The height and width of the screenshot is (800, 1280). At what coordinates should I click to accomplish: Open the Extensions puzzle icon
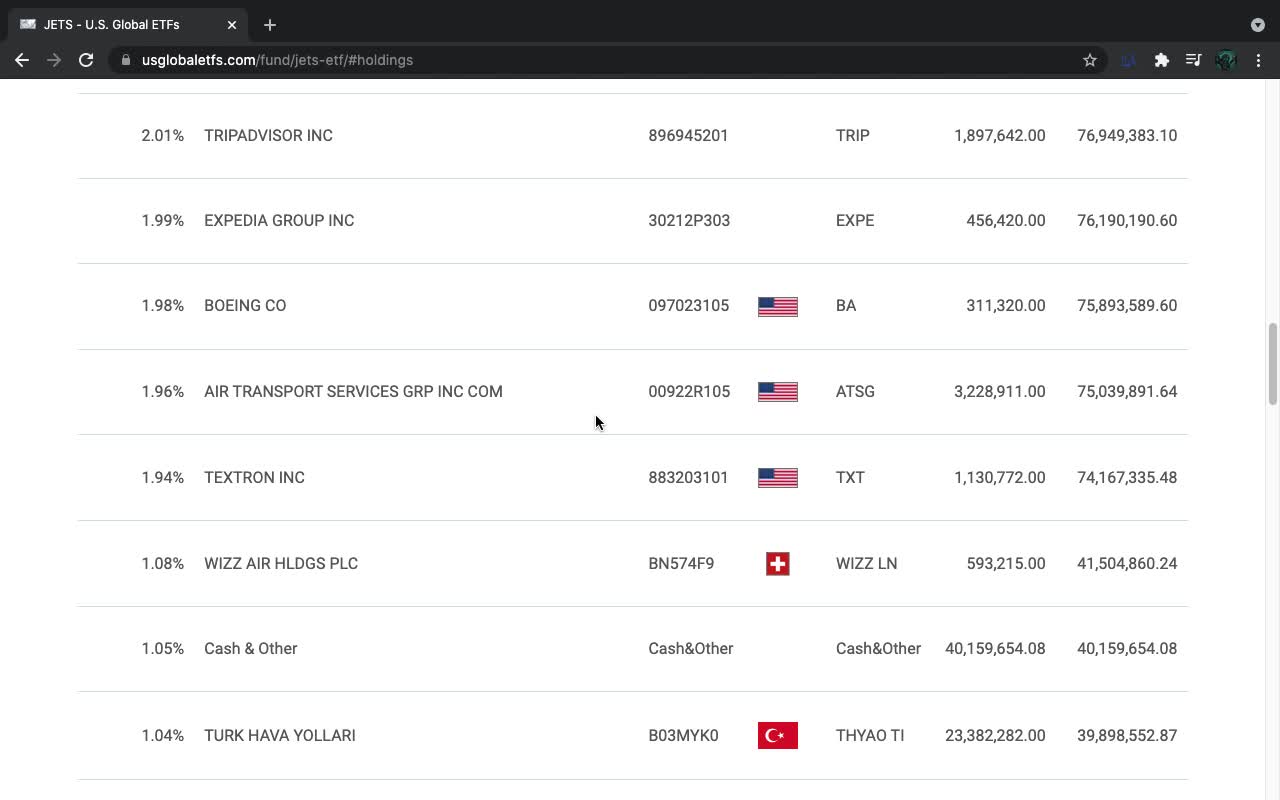tap(1161, 60)
